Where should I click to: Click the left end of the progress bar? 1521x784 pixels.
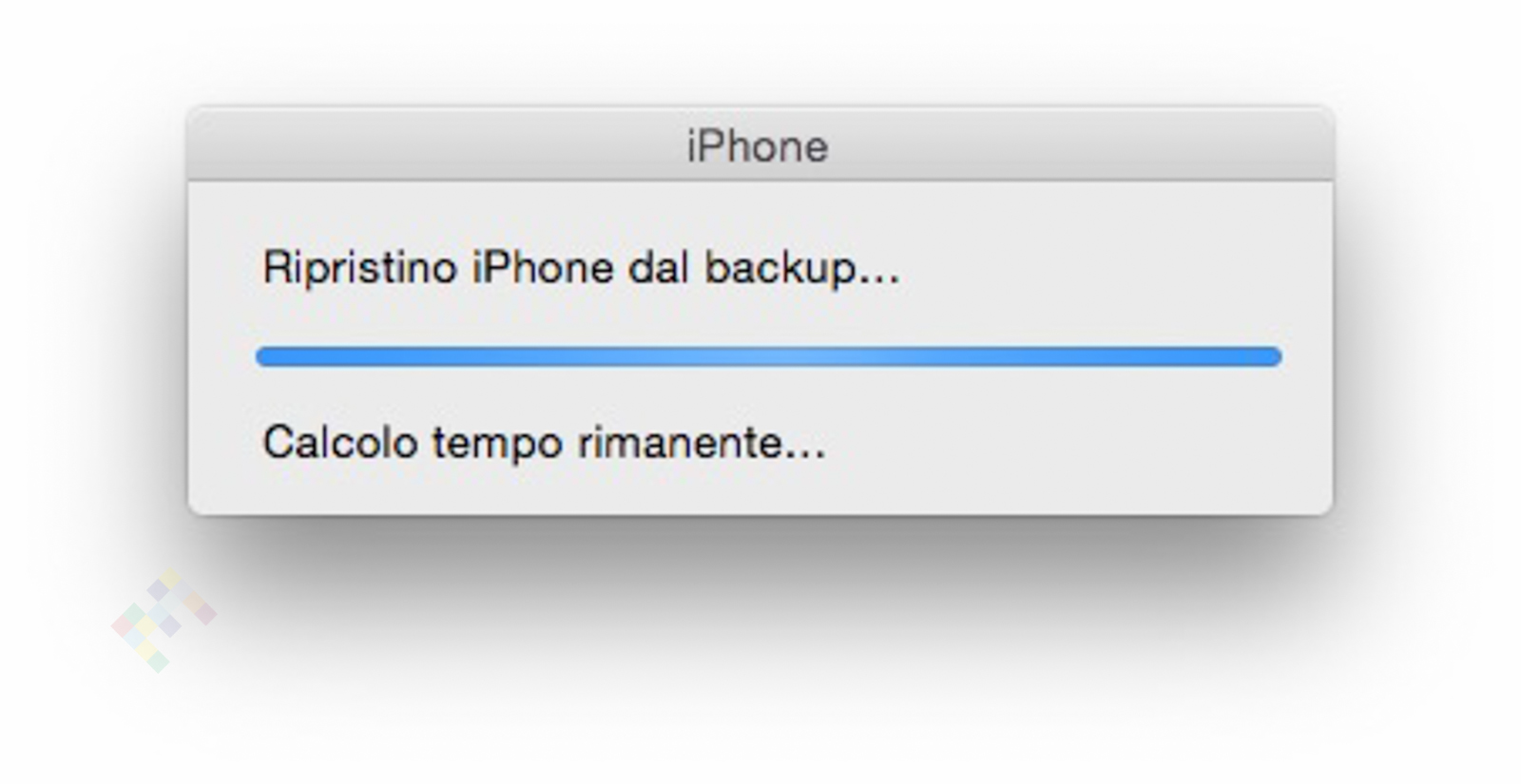point(266,356)
